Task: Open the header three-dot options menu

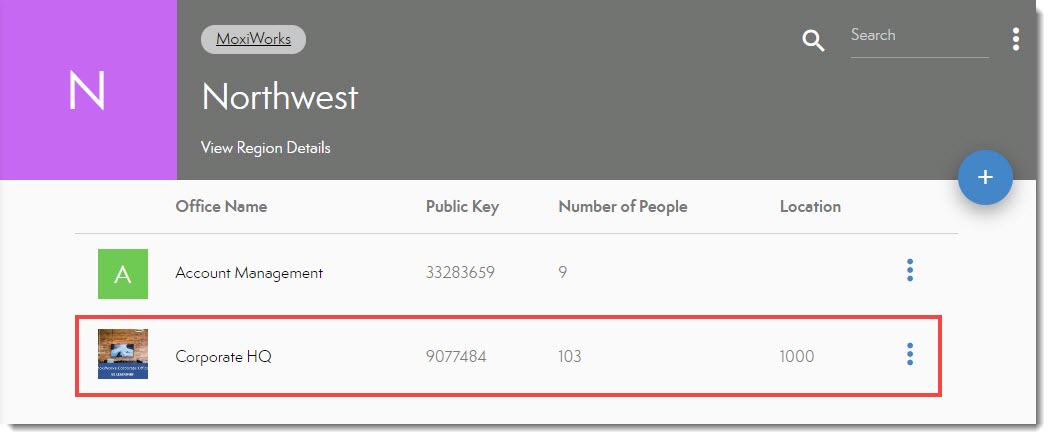Action: (x=1016, y=39)
